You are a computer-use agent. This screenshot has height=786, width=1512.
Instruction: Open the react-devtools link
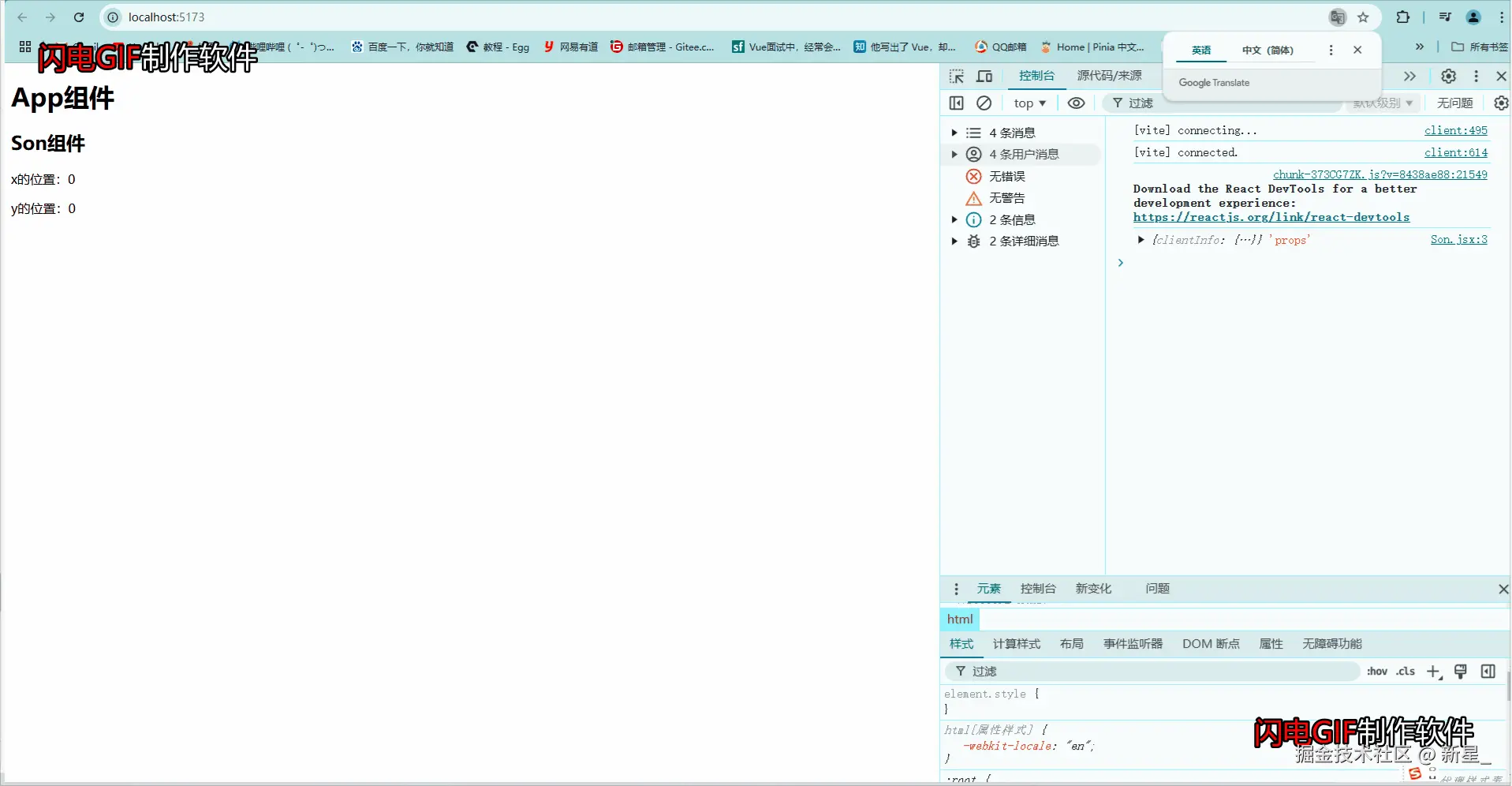pyautogui.click(x=1271, y=217)
